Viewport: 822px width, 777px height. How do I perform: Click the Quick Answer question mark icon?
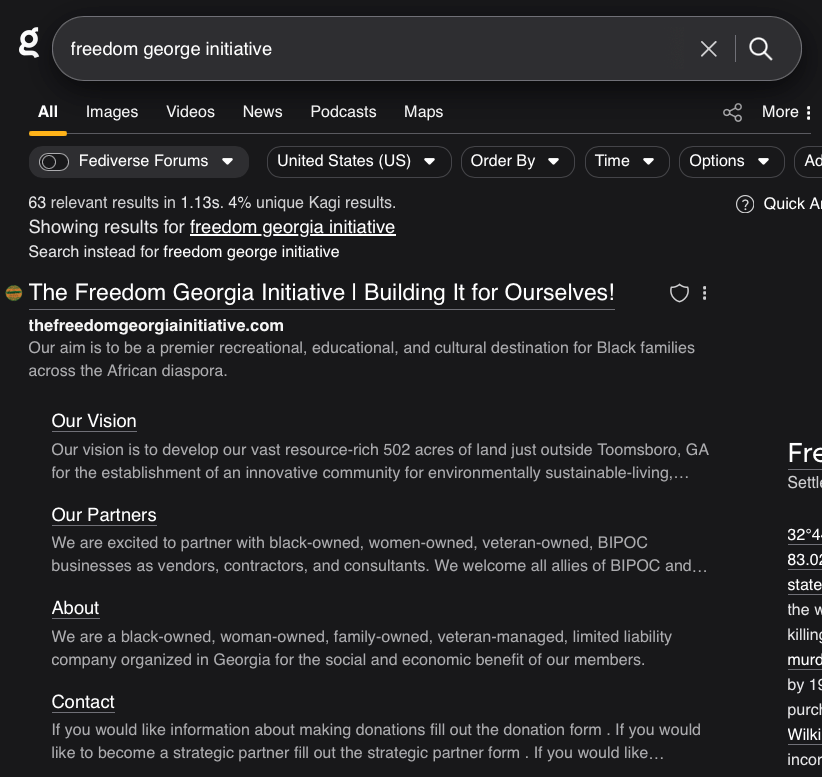745,204
